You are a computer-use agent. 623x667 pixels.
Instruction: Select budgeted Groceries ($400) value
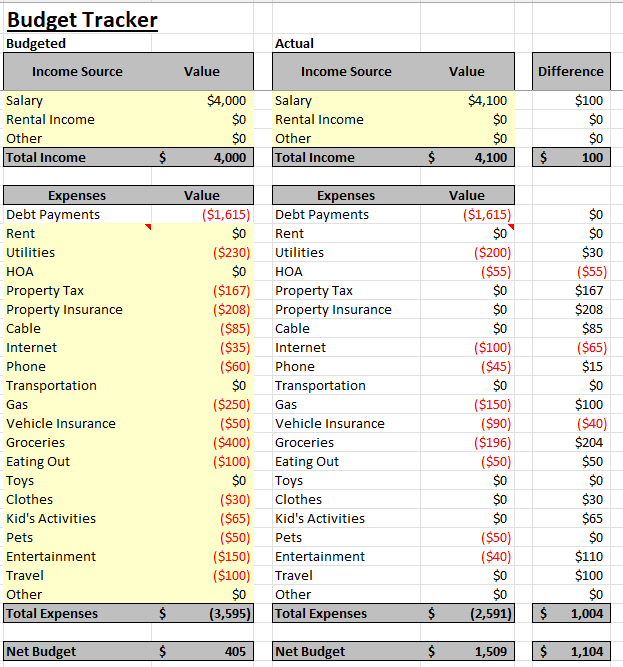click(x=231, y=442)
